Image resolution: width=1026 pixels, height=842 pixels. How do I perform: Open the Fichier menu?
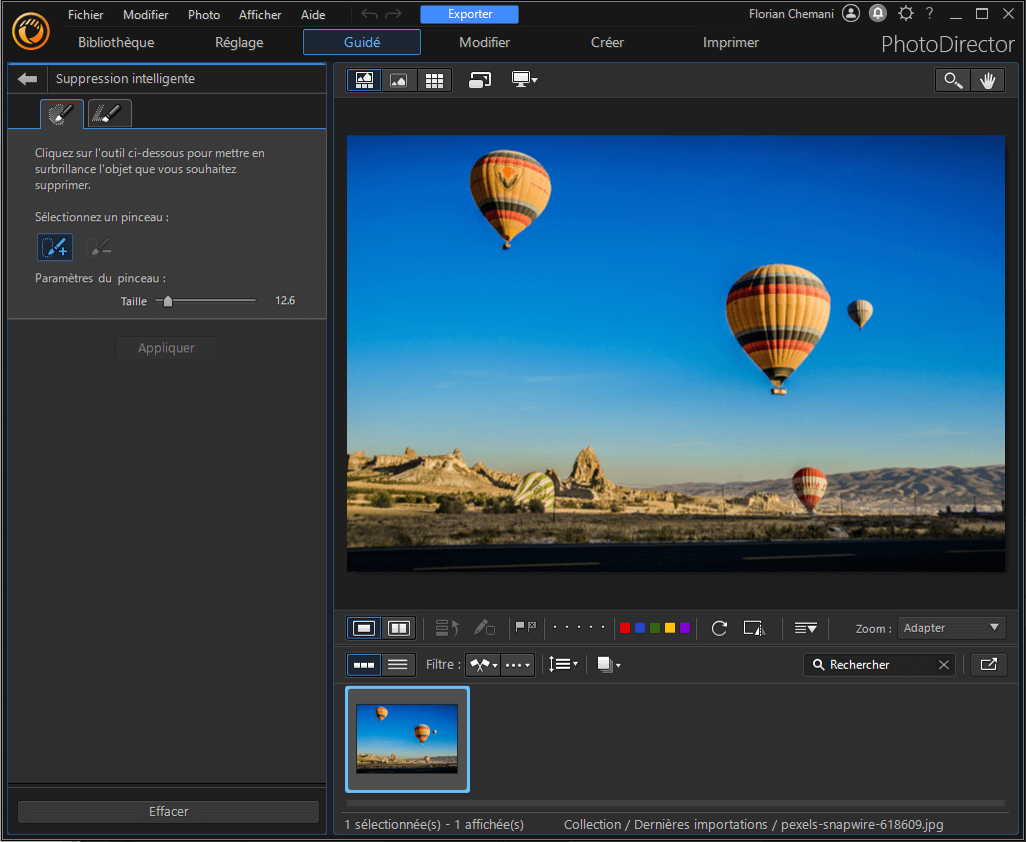[86, 15]
